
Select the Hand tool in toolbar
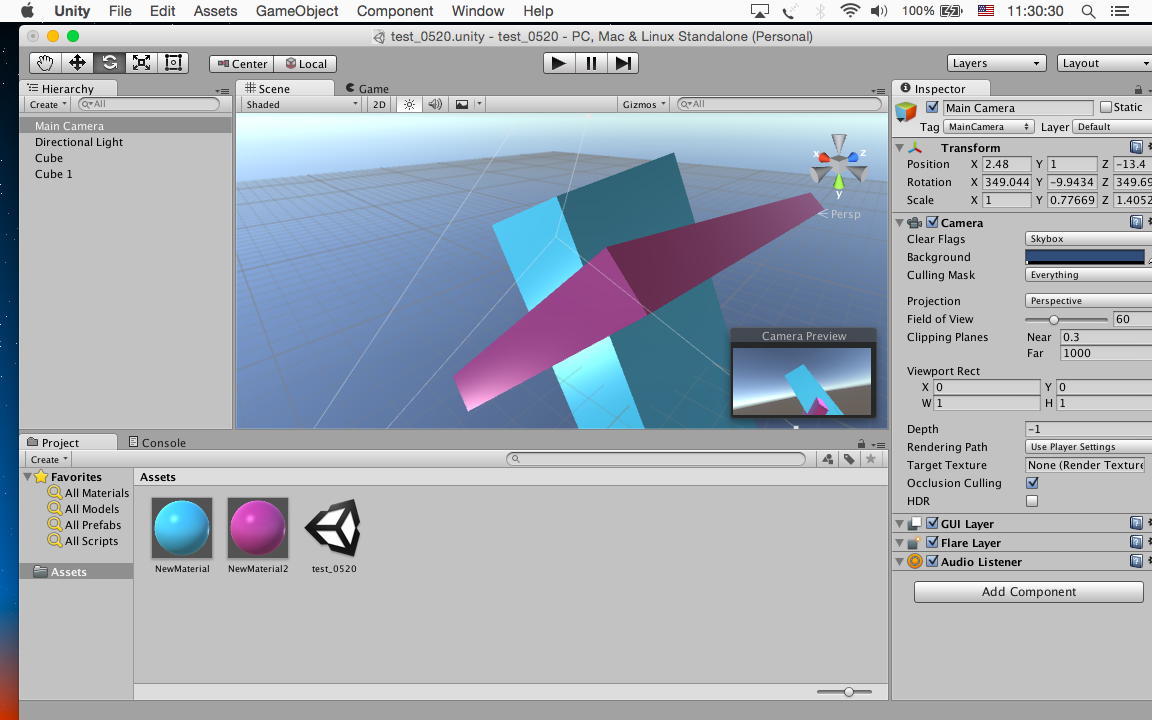[45, 63]
